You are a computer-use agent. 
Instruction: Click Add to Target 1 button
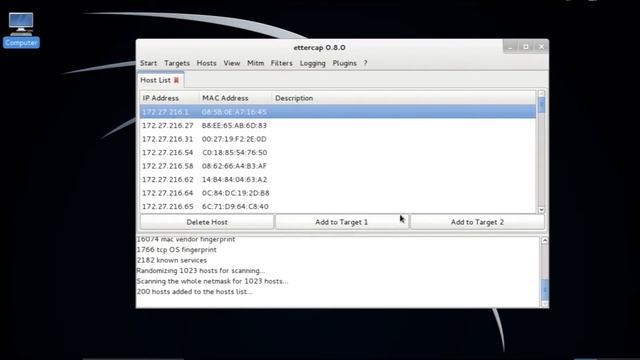click(x=342, y=222)
